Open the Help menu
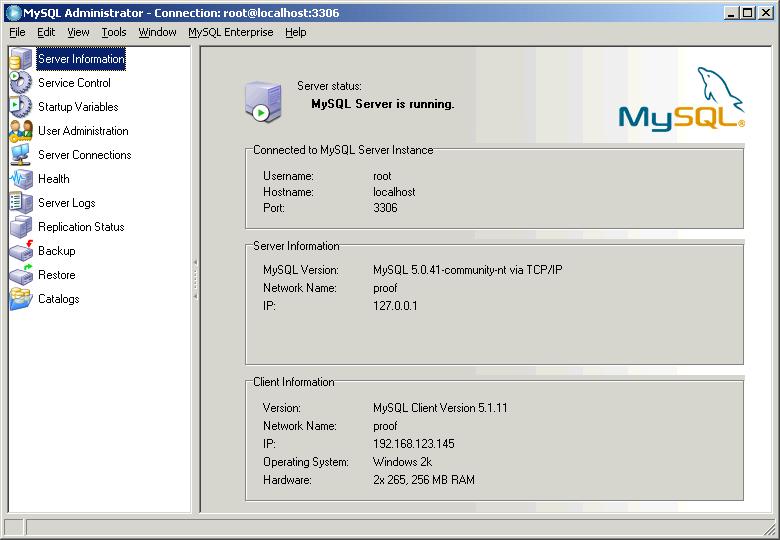This screenshot has height=540, width=780. 295,32
